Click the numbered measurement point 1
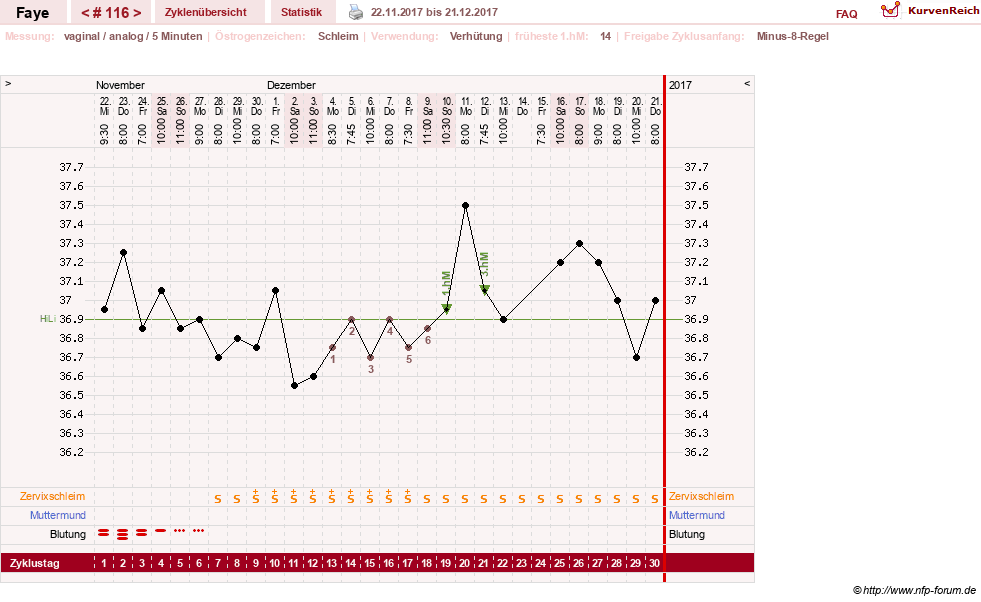 pos(332,347)
